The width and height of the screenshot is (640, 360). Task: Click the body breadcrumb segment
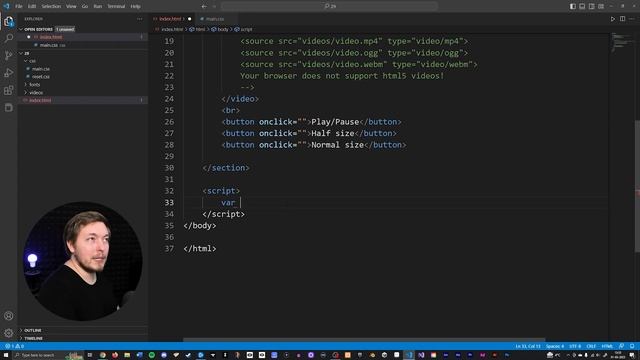click(220, 29)
